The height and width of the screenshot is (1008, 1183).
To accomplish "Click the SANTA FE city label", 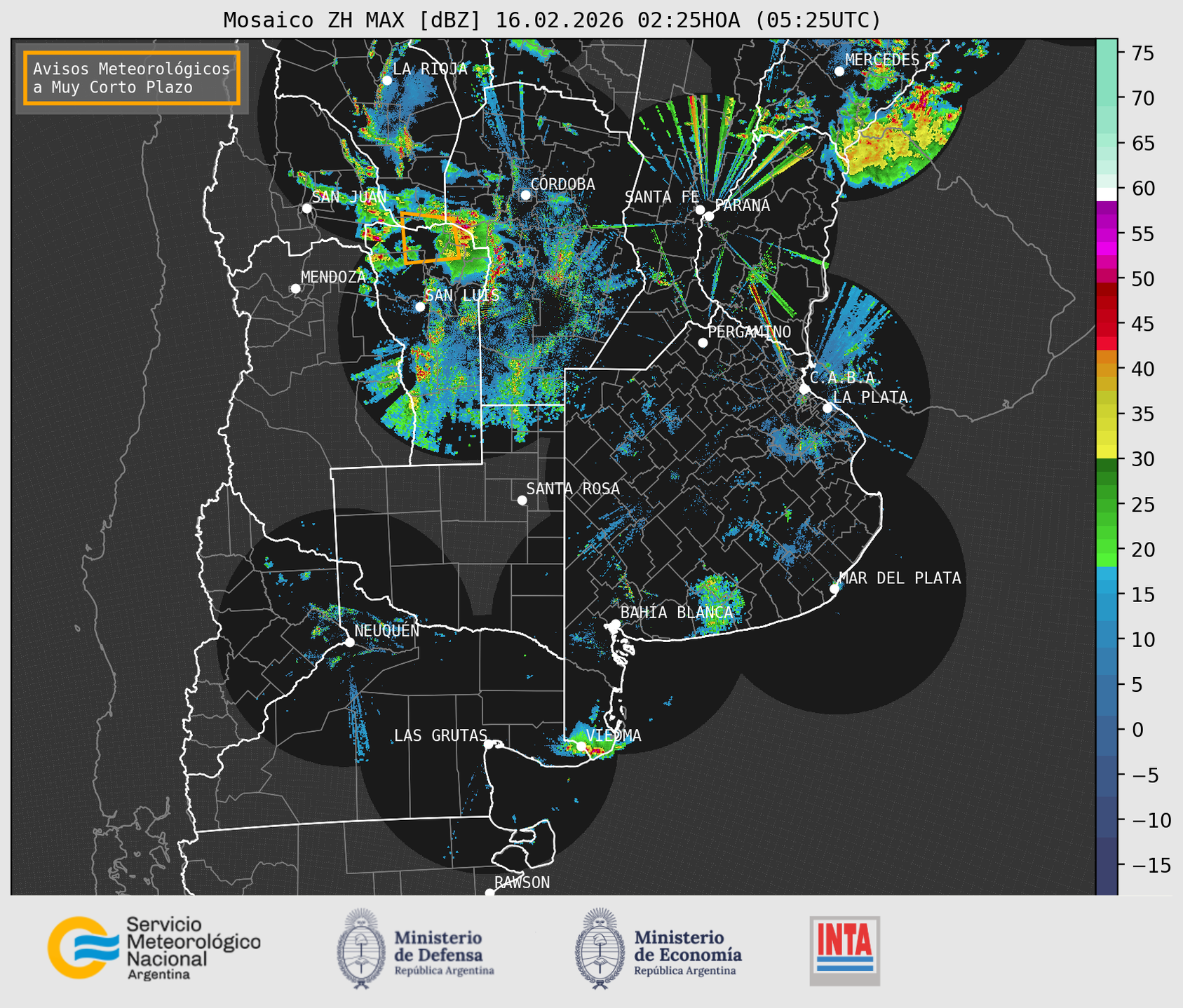I will [x=662, y=197].
